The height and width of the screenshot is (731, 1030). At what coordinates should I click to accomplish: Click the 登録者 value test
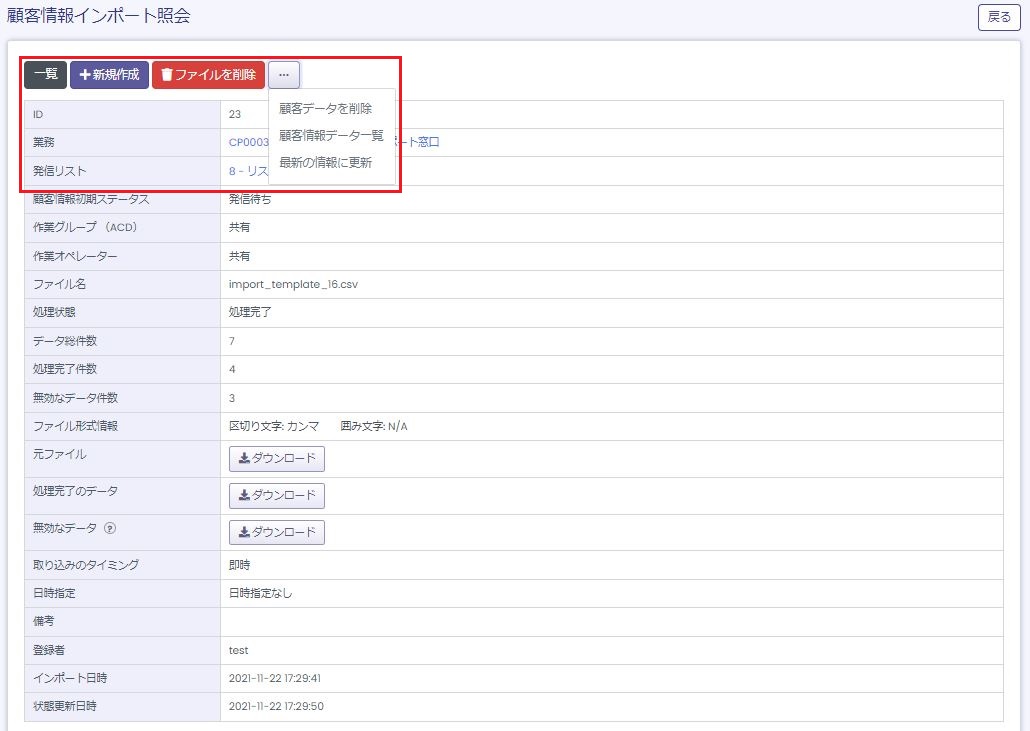(x=238, y=650)
